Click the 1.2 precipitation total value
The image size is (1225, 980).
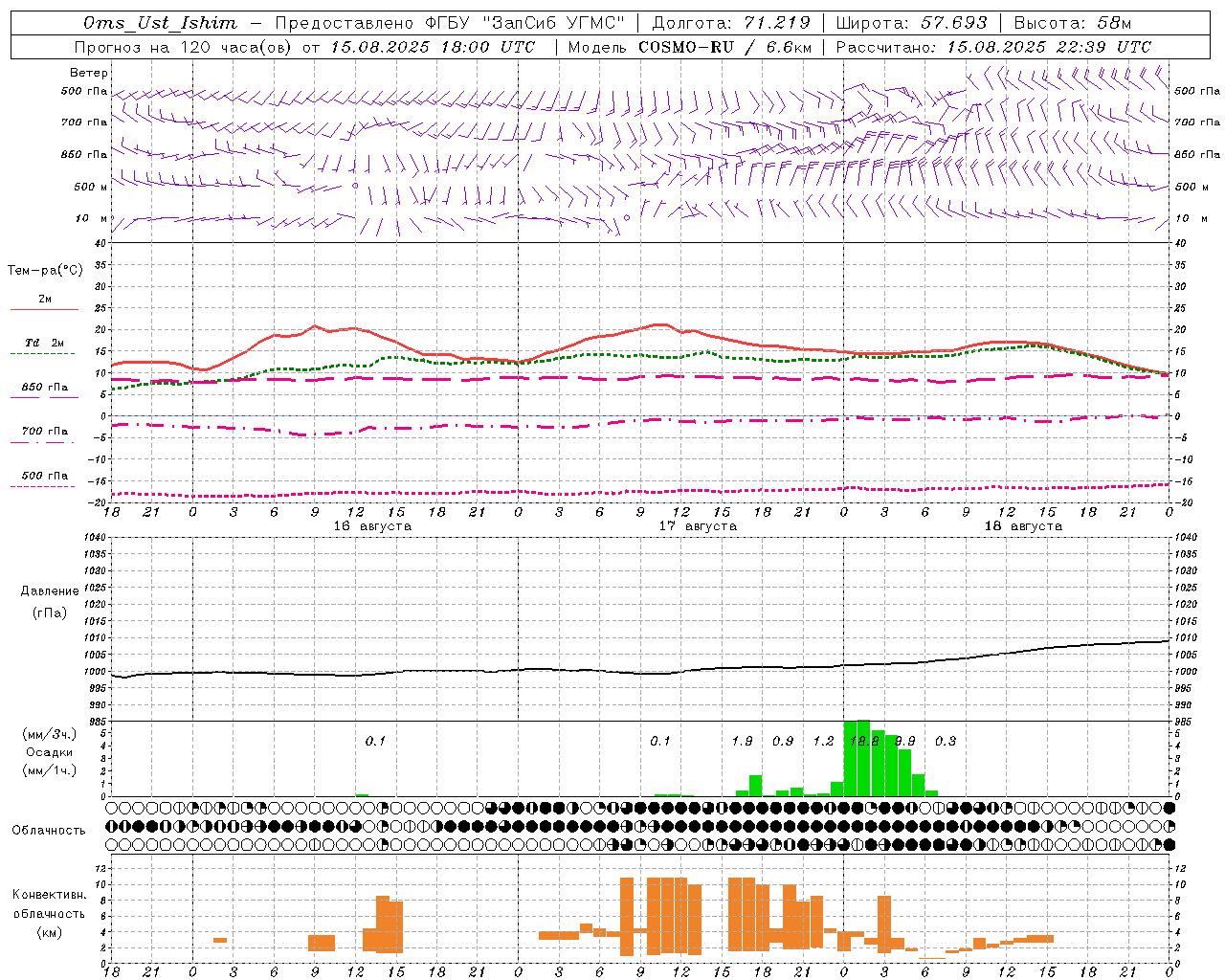823,742
